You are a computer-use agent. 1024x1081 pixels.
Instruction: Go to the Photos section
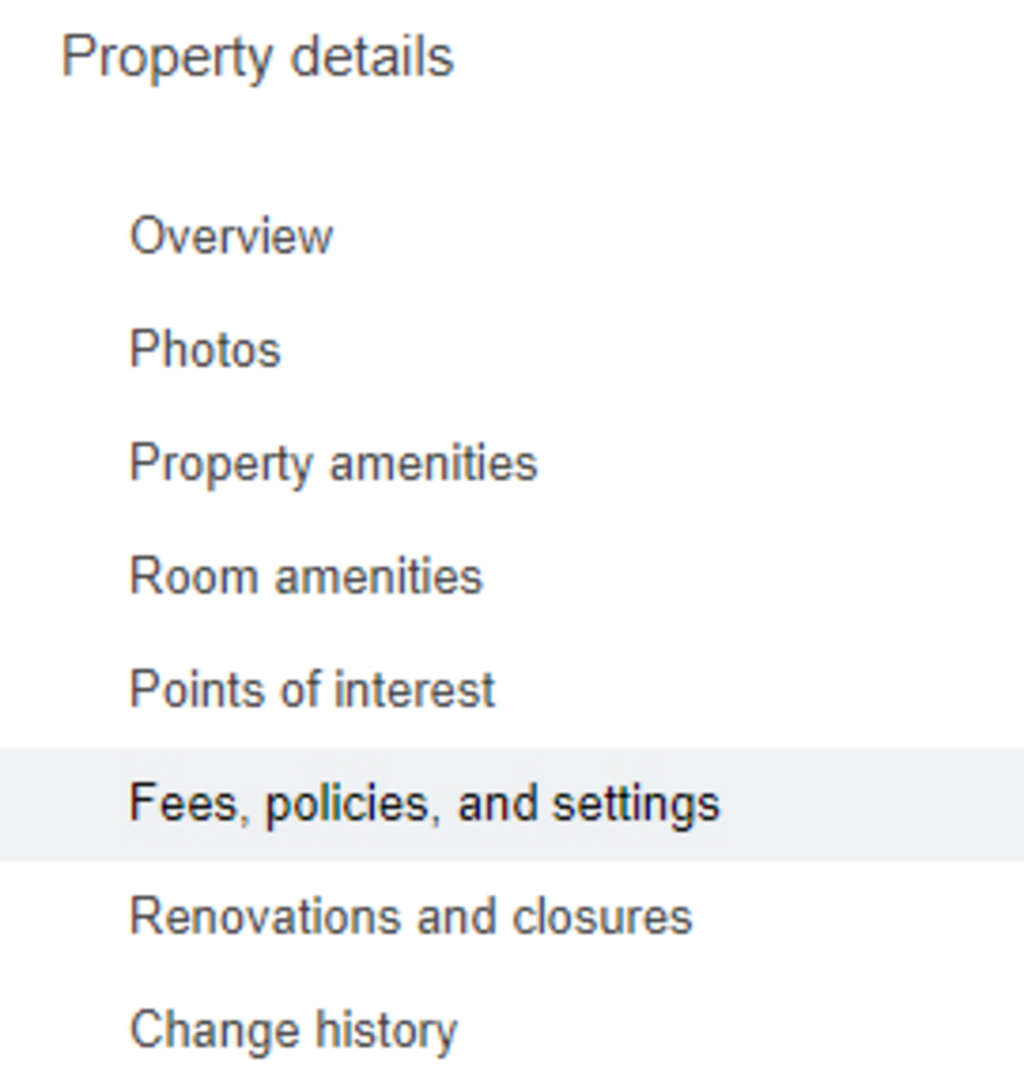[205, 350]
